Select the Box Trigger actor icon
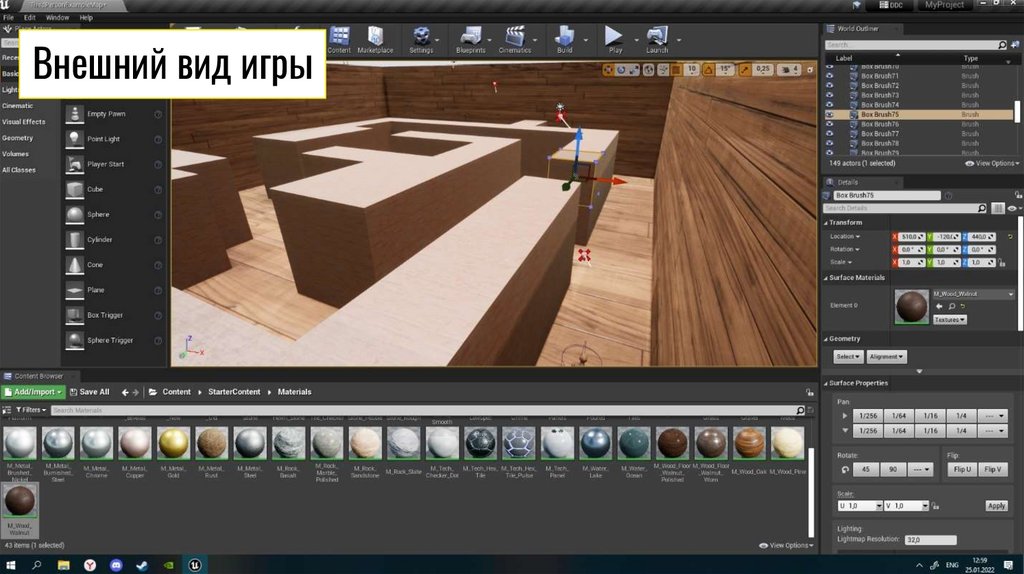This screenshot has width=1024, height=574. (76, 315)
